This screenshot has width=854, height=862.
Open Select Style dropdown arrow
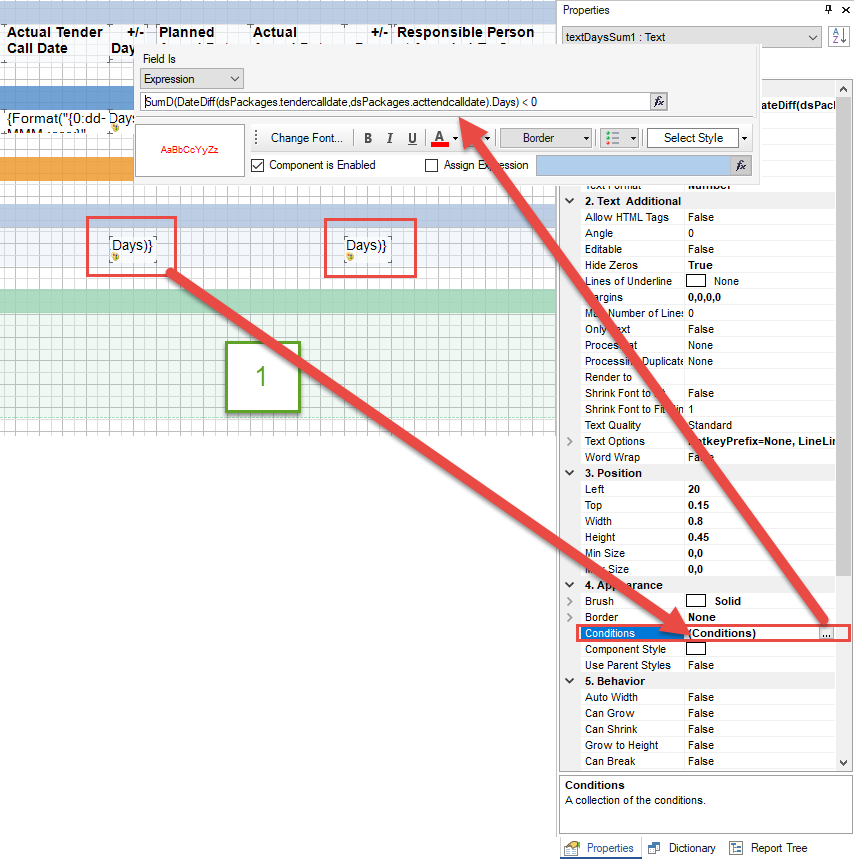pyautogui.click(x=744, y=139)
